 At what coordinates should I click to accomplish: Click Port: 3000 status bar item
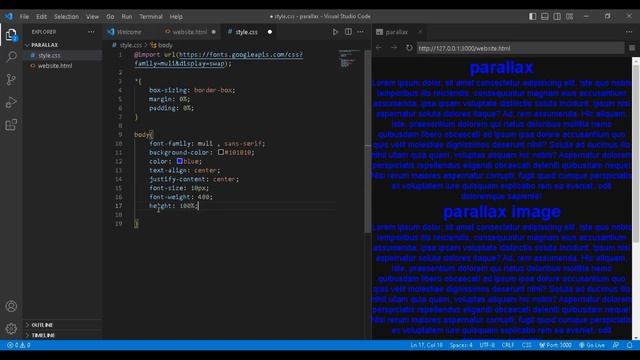coord(555,345)
